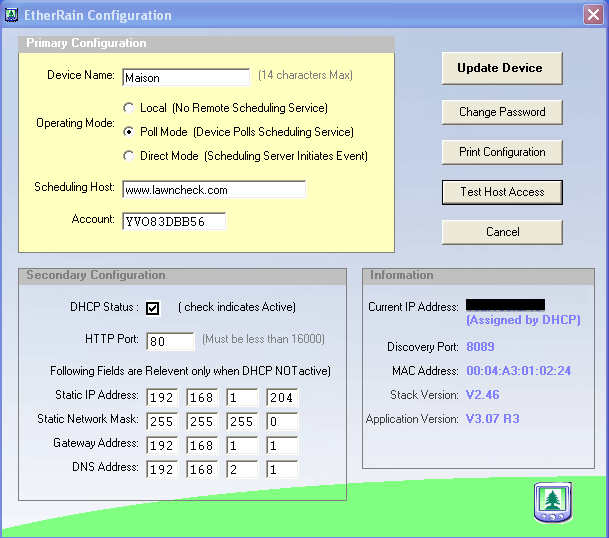Click Static Network Mask last octet 0
Viewport: 609px width, 538px height.
[x=282, y=421]
